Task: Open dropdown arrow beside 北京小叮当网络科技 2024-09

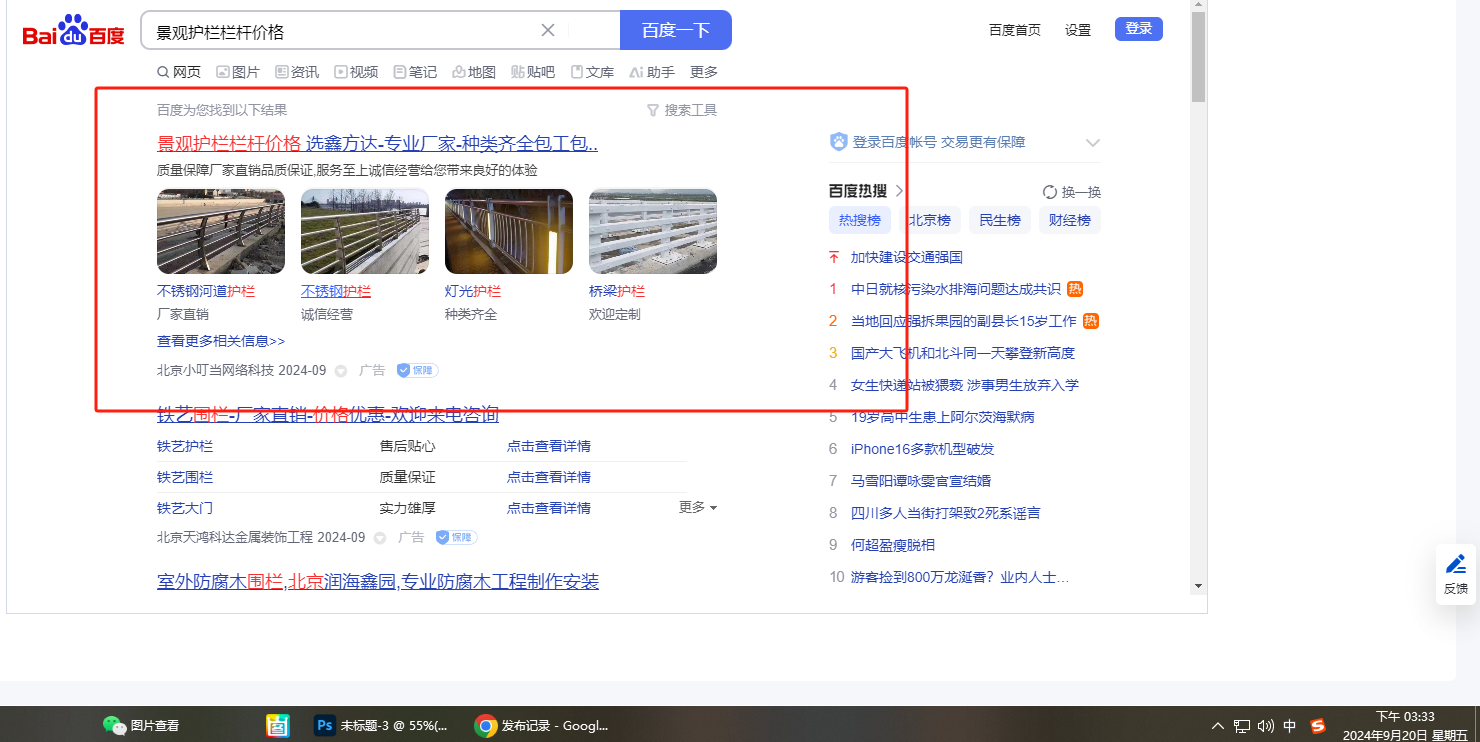Action: click(x=340, y=371)
